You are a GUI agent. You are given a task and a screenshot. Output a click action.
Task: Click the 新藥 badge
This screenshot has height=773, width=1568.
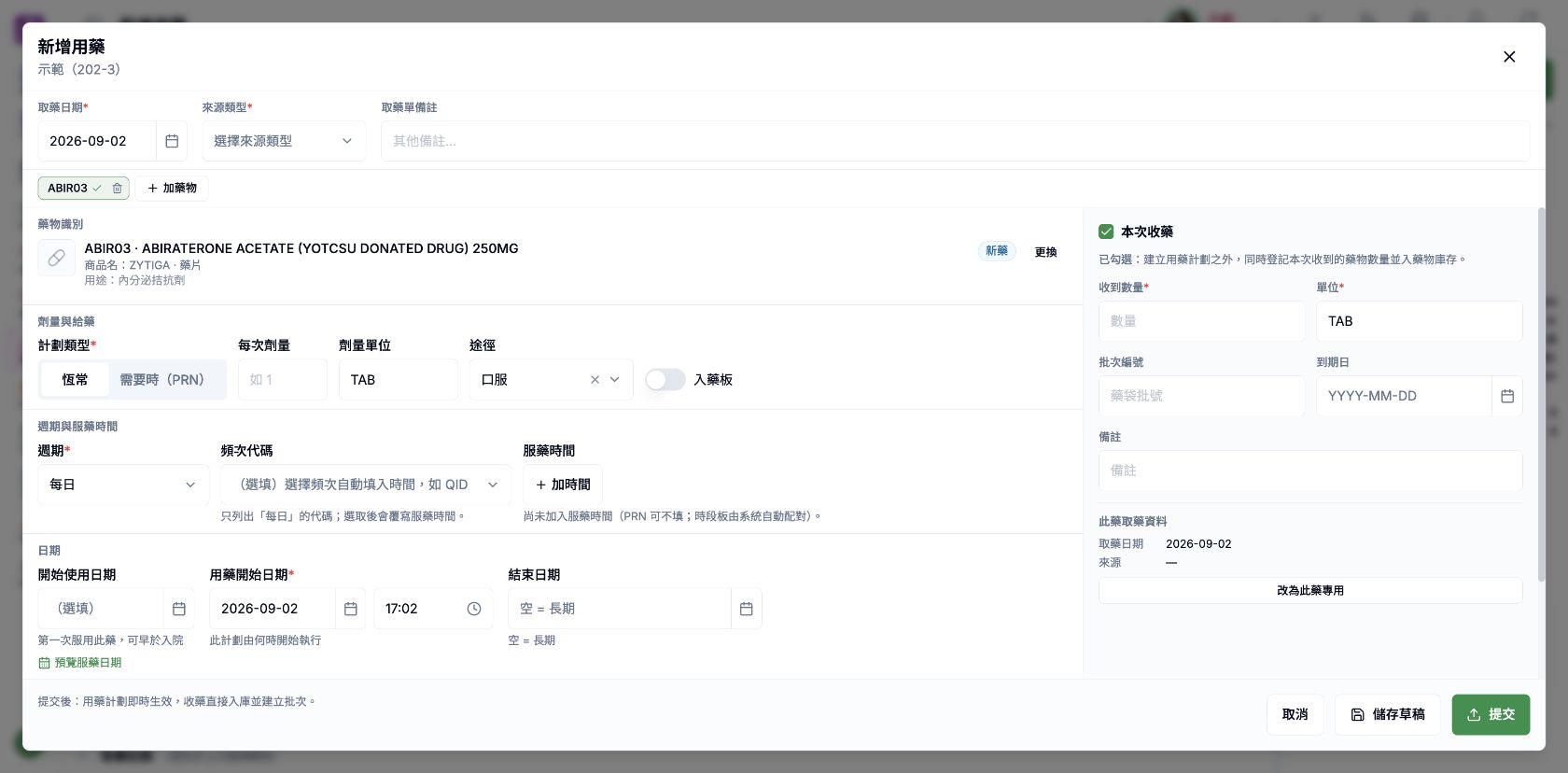click(997, 251)
